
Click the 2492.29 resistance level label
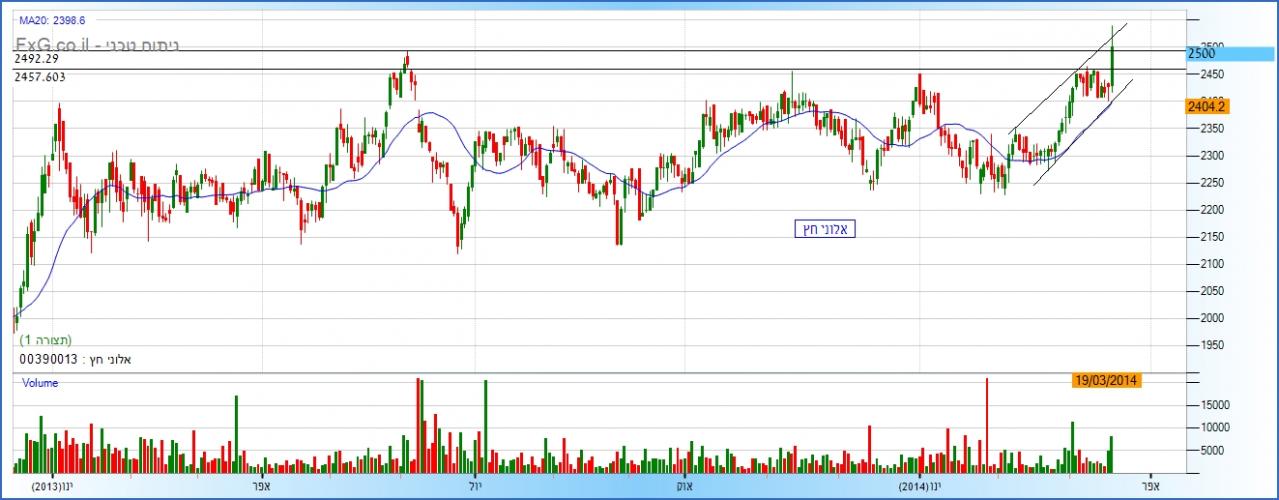tap(37, 59)
